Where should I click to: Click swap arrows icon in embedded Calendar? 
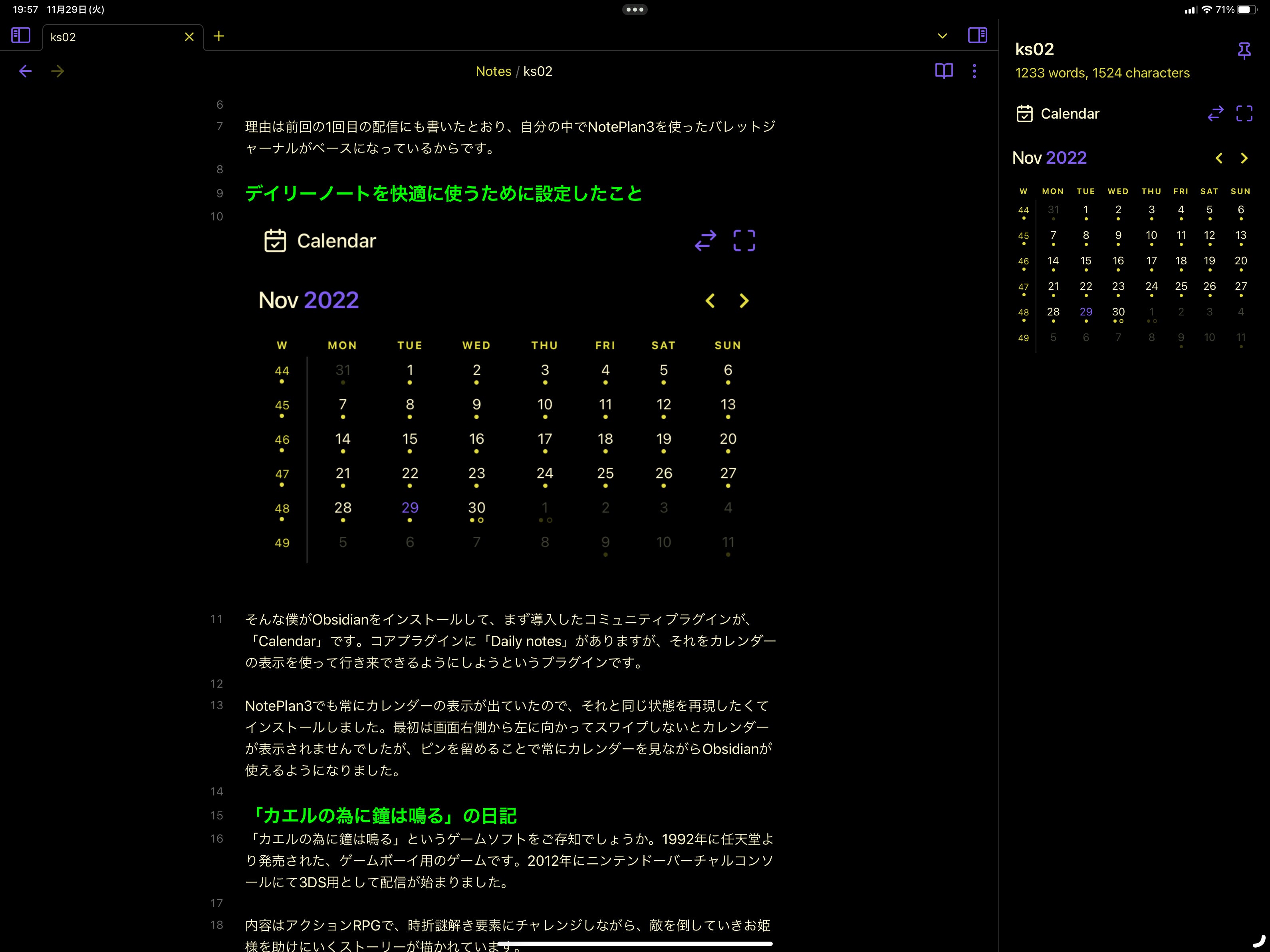tap(705, 240)
